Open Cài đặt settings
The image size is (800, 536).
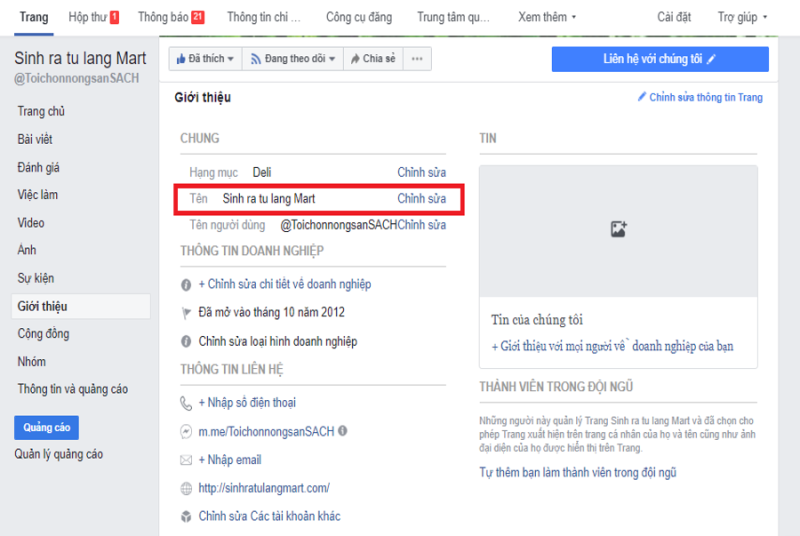coord(674,17)
